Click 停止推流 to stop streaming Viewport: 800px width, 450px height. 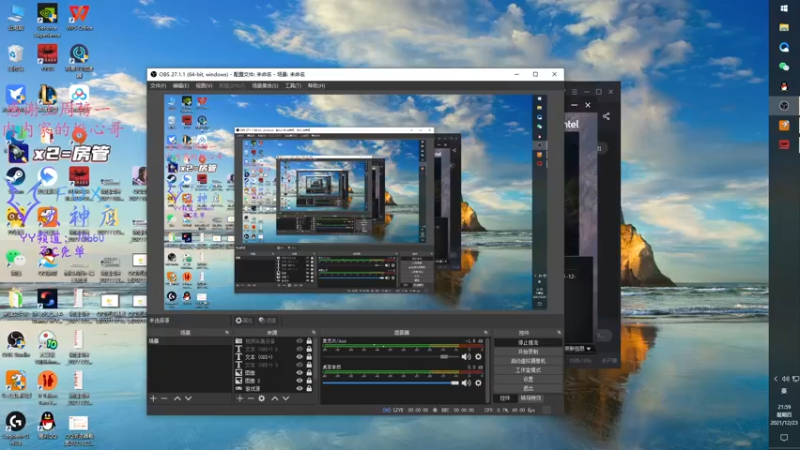[528, 342]
